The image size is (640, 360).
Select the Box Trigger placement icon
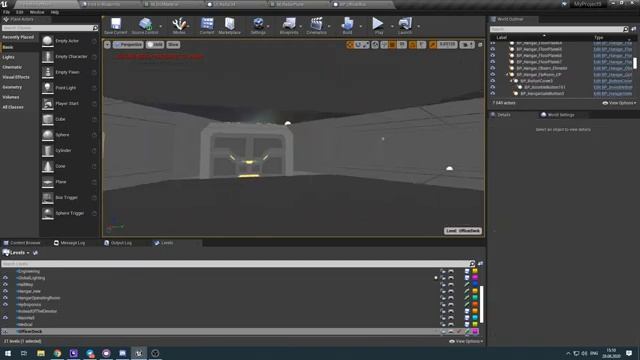coord(48,198)
